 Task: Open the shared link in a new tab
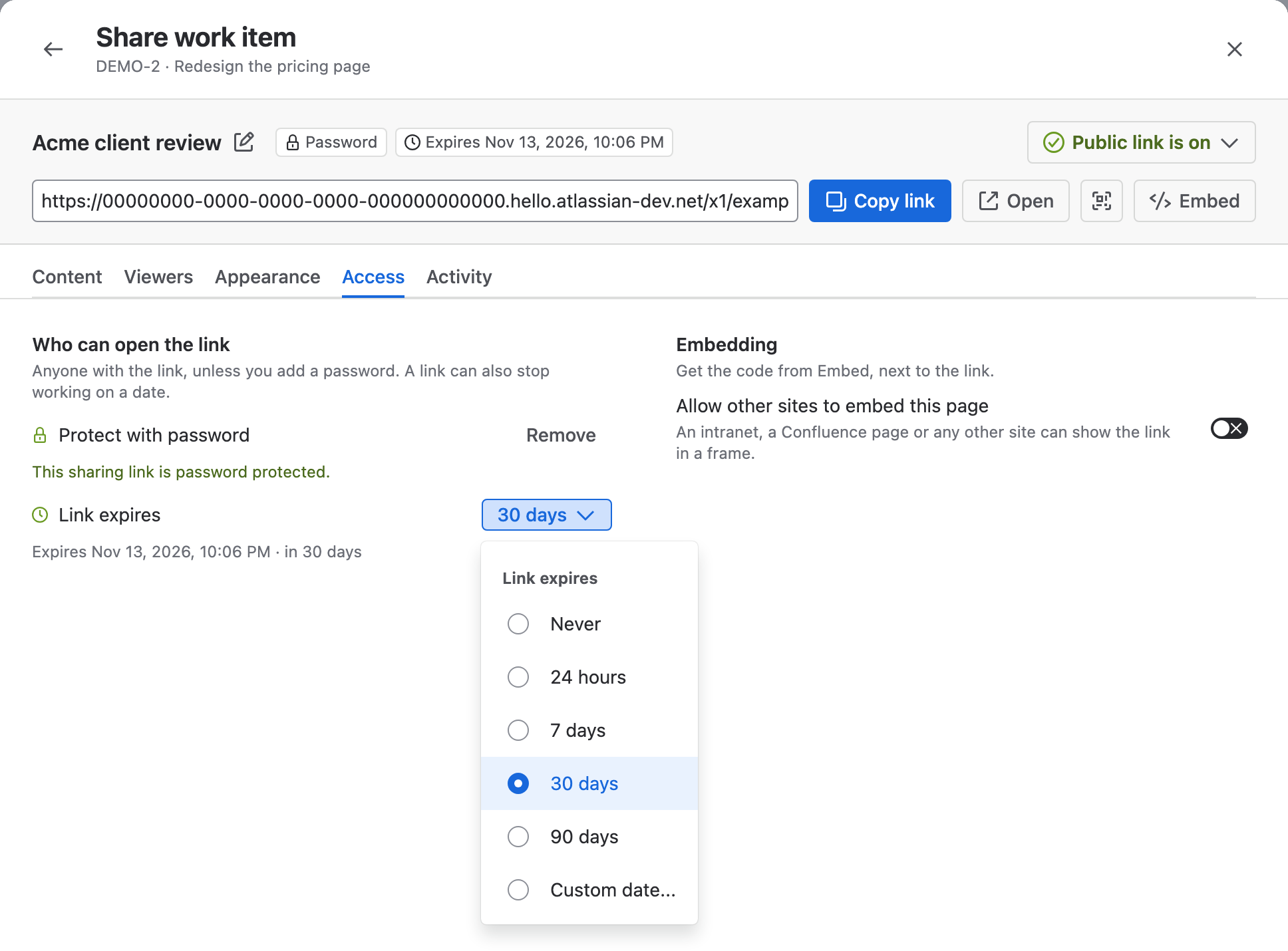1016,201
